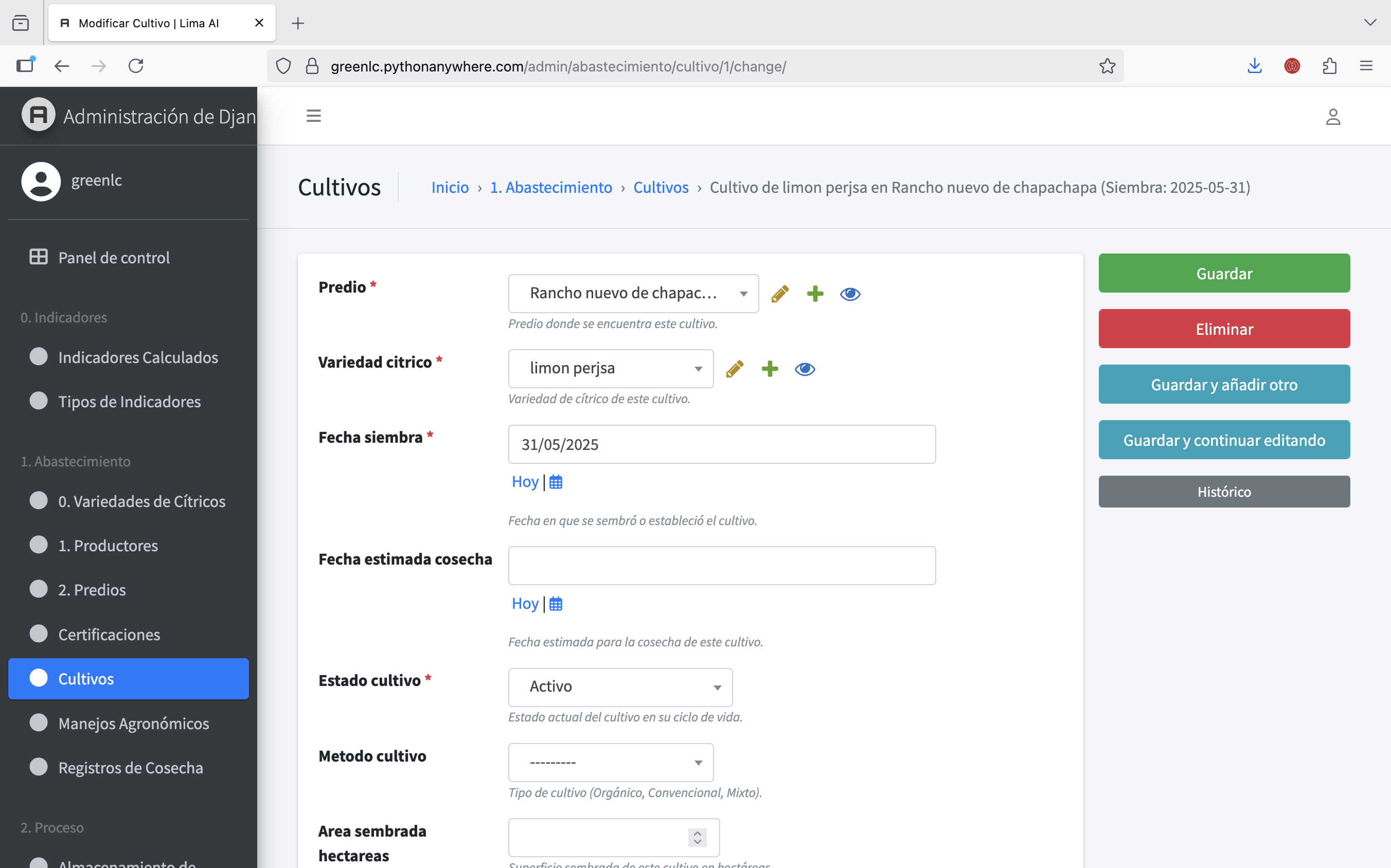The height and width of the screenshot is (868, 1391).
Task: Open the Estado cultivo dropdown showing Activo
Action: click(x=620, y=687)
